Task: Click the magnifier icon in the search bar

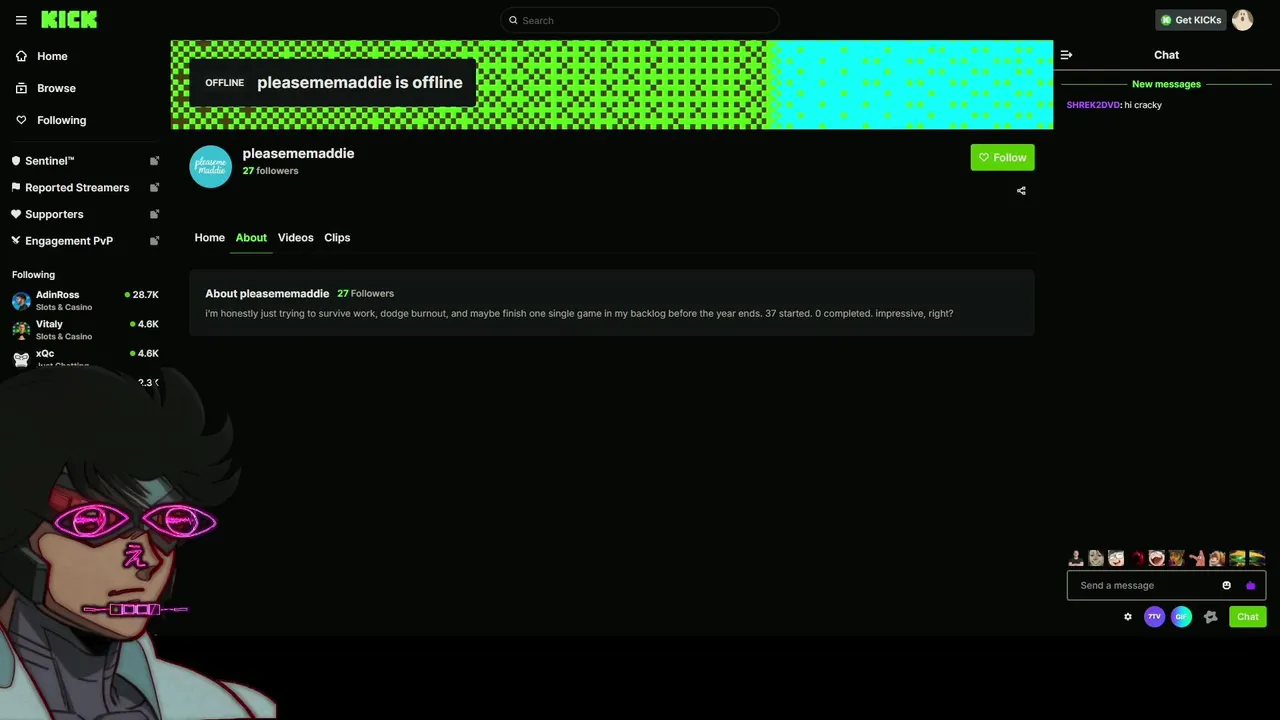Action: point(513,20)
